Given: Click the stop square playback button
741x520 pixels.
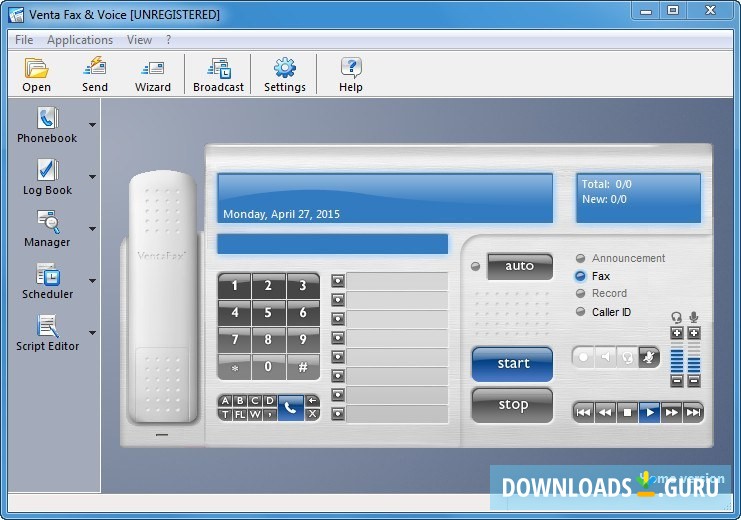Looking at the screenshot, I should click(x=627, y=413).
